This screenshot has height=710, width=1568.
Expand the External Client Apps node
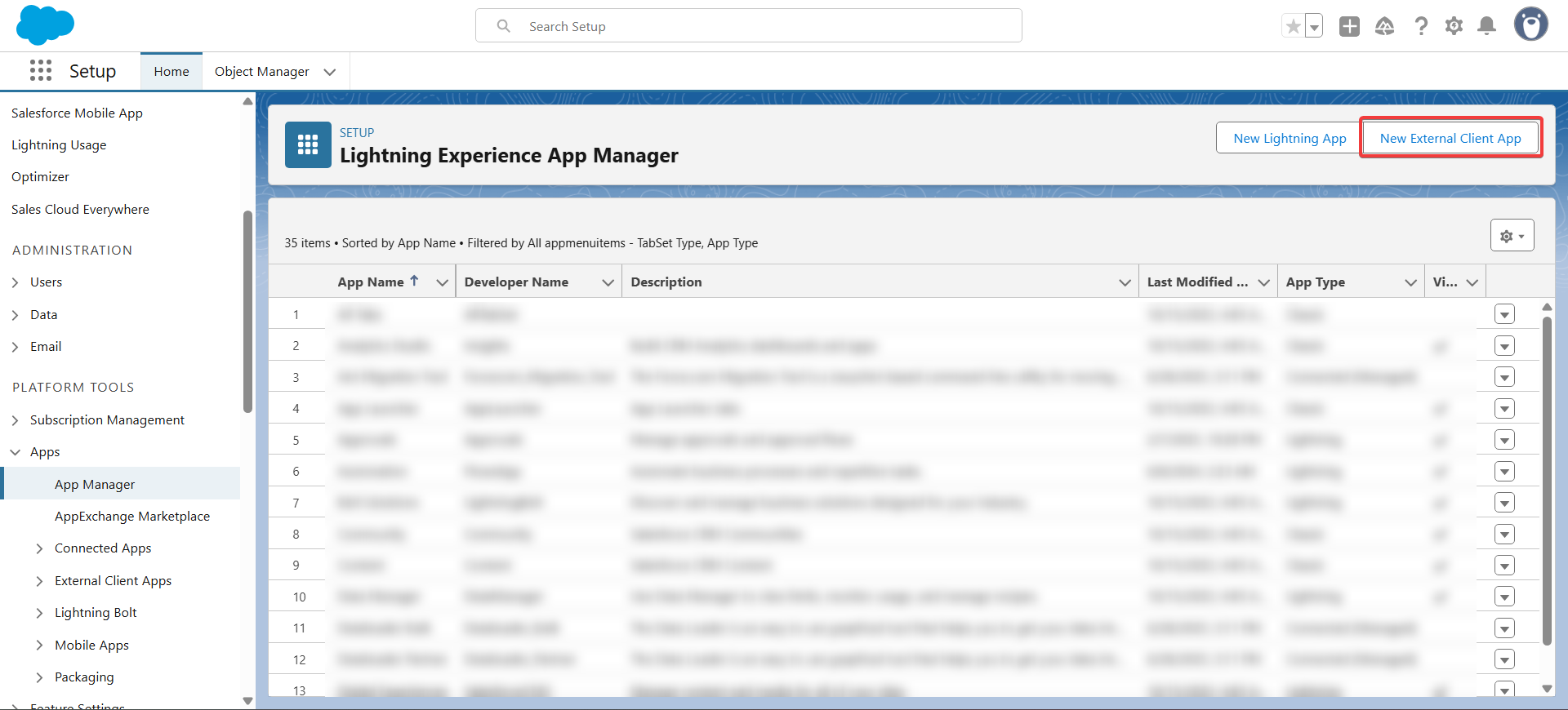coord(39,581)
